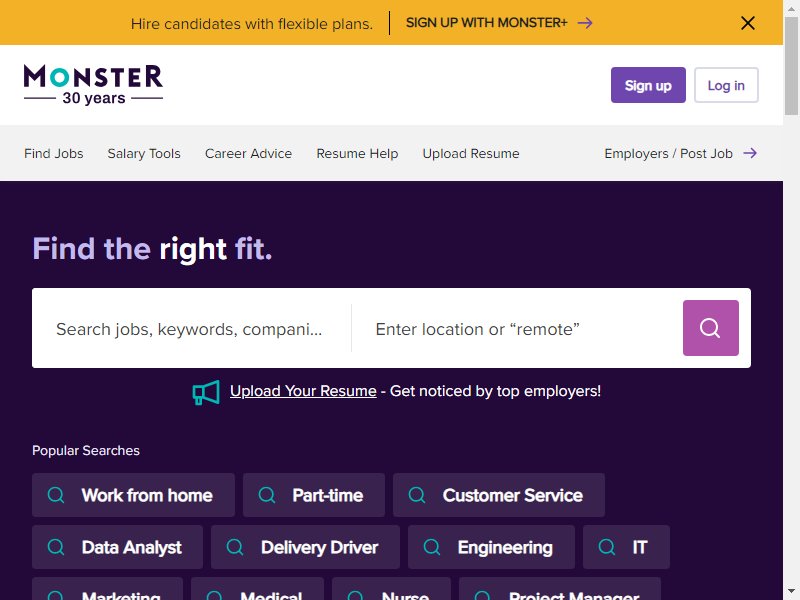Search popular term Data Analyst
This screenshot has width=800, height=600.
tap(117, 547)
